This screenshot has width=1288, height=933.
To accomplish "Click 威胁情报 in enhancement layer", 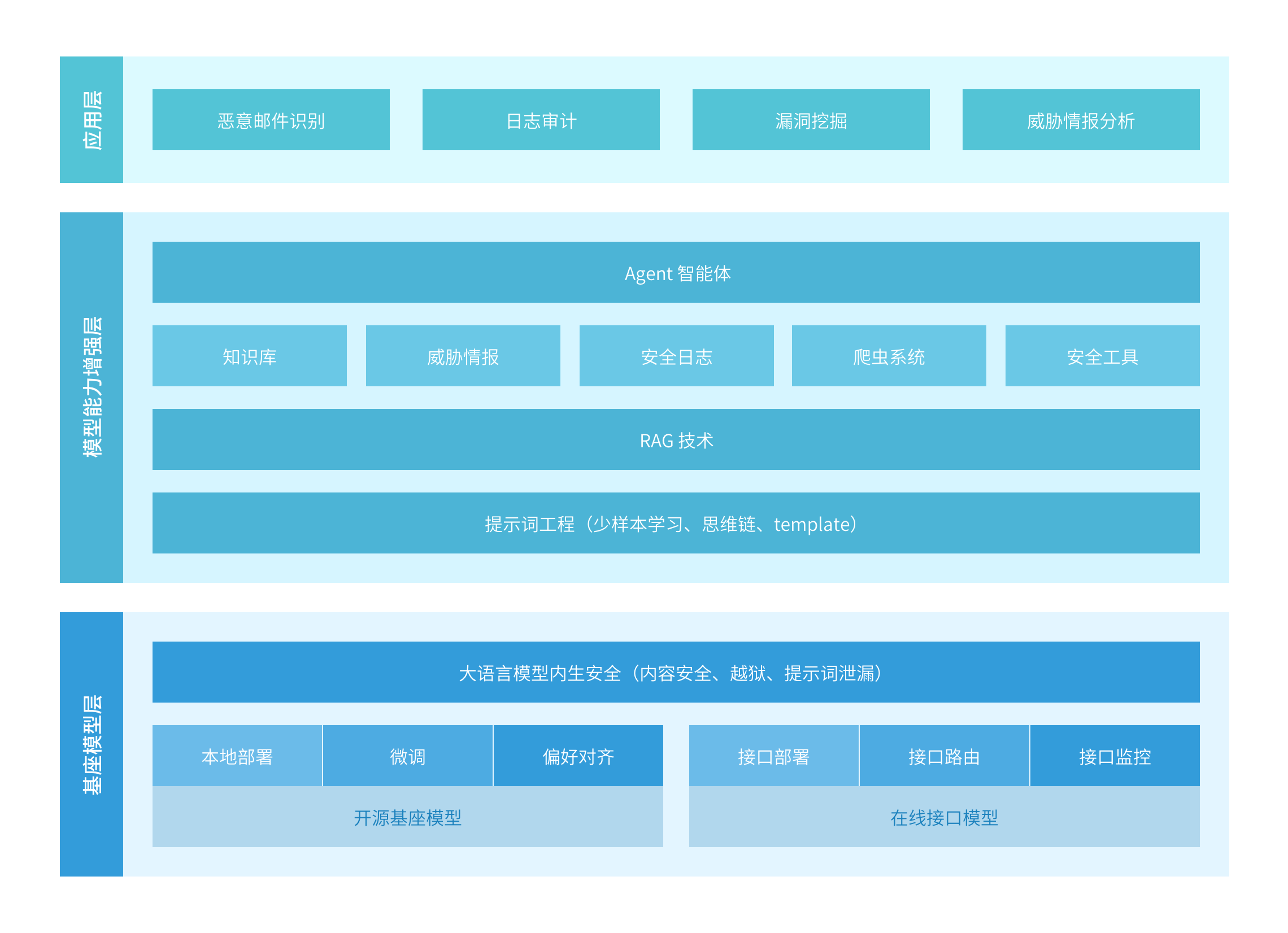I will (463, 356).
